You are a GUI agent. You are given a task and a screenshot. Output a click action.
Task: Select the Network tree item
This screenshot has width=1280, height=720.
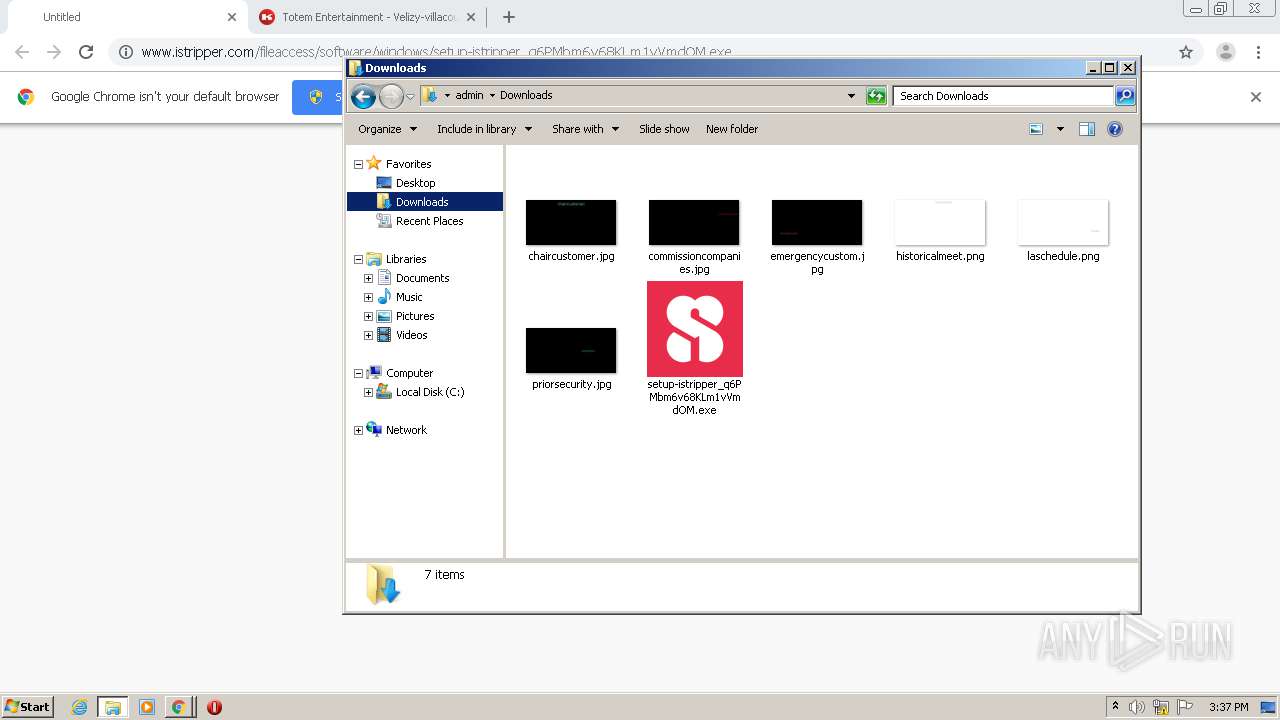[x=406, y=430]
